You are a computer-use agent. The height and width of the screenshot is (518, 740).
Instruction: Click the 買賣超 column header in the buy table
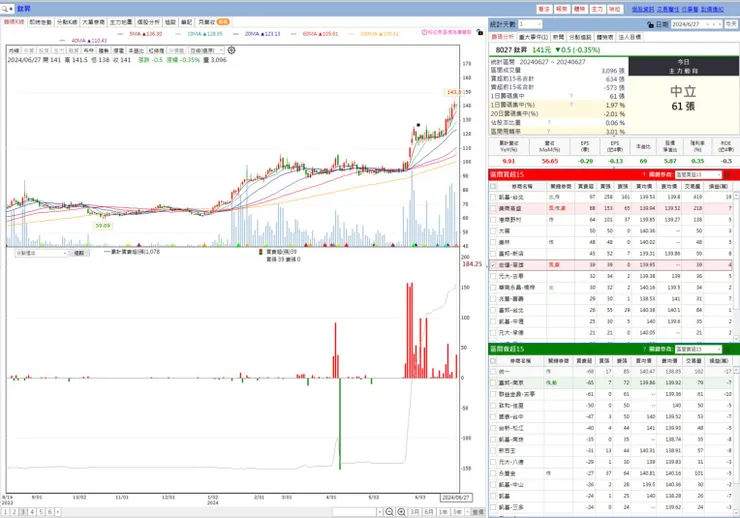tap(586, 186)
